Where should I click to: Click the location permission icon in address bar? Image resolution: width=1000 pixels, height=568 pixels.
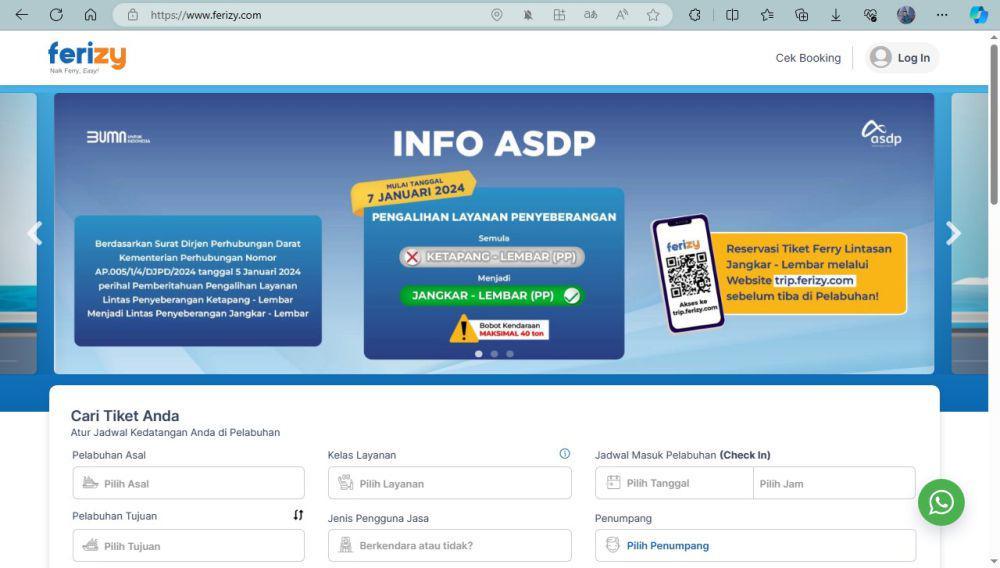tap(497, 15)
